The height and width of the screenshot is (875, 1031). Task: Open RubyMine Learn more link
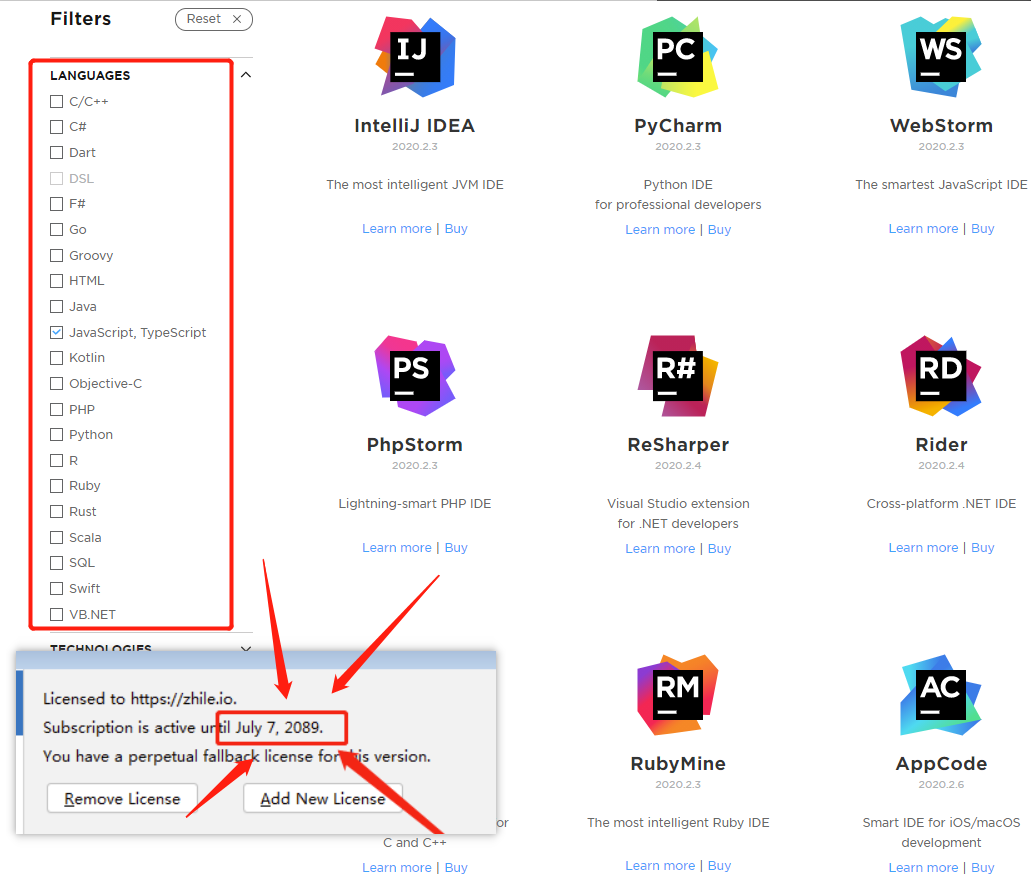tap(659, 865)
